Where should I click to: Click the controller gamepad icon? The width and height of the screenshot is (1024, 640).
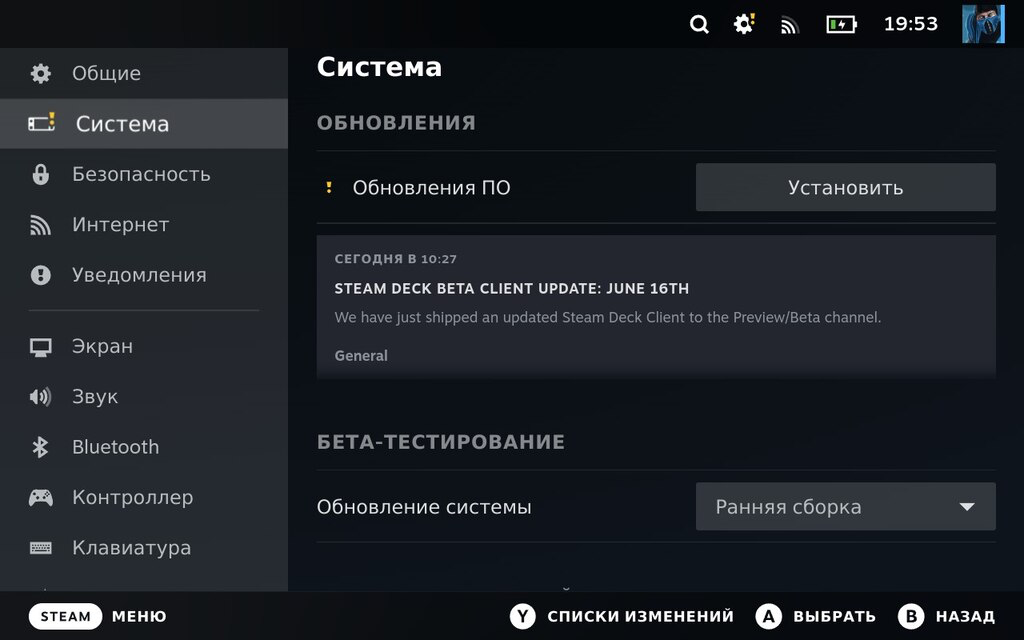tap(40, 497)
